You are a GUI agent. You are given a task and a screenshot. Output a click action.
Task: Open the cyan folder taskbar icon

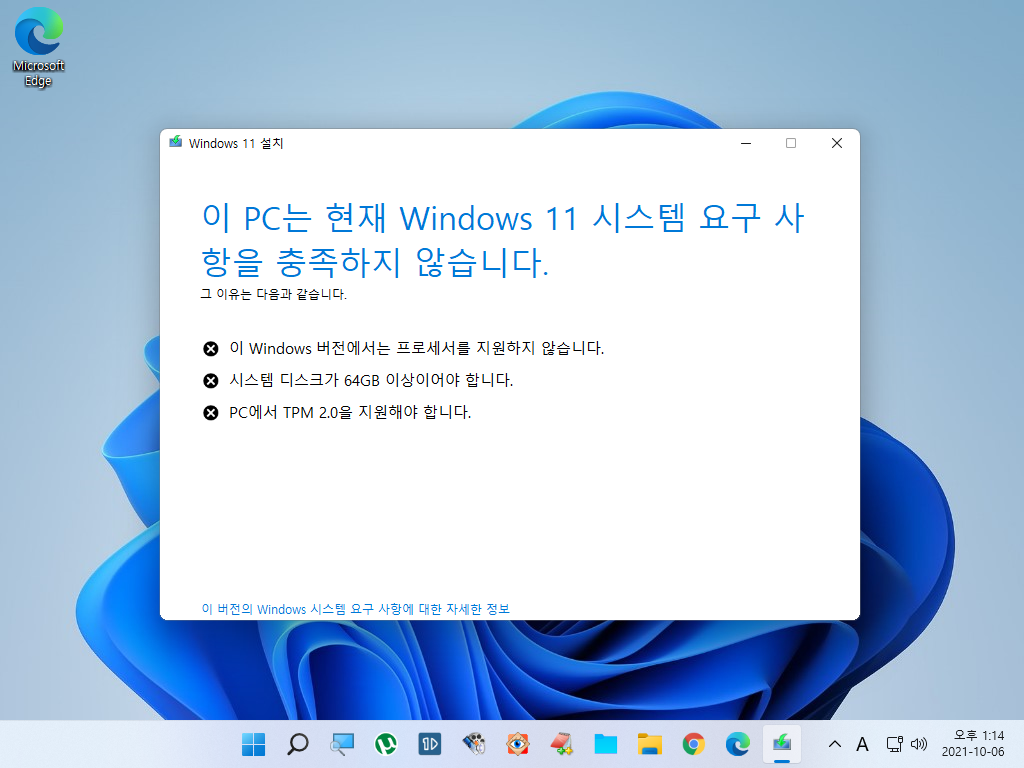[606, 744]
